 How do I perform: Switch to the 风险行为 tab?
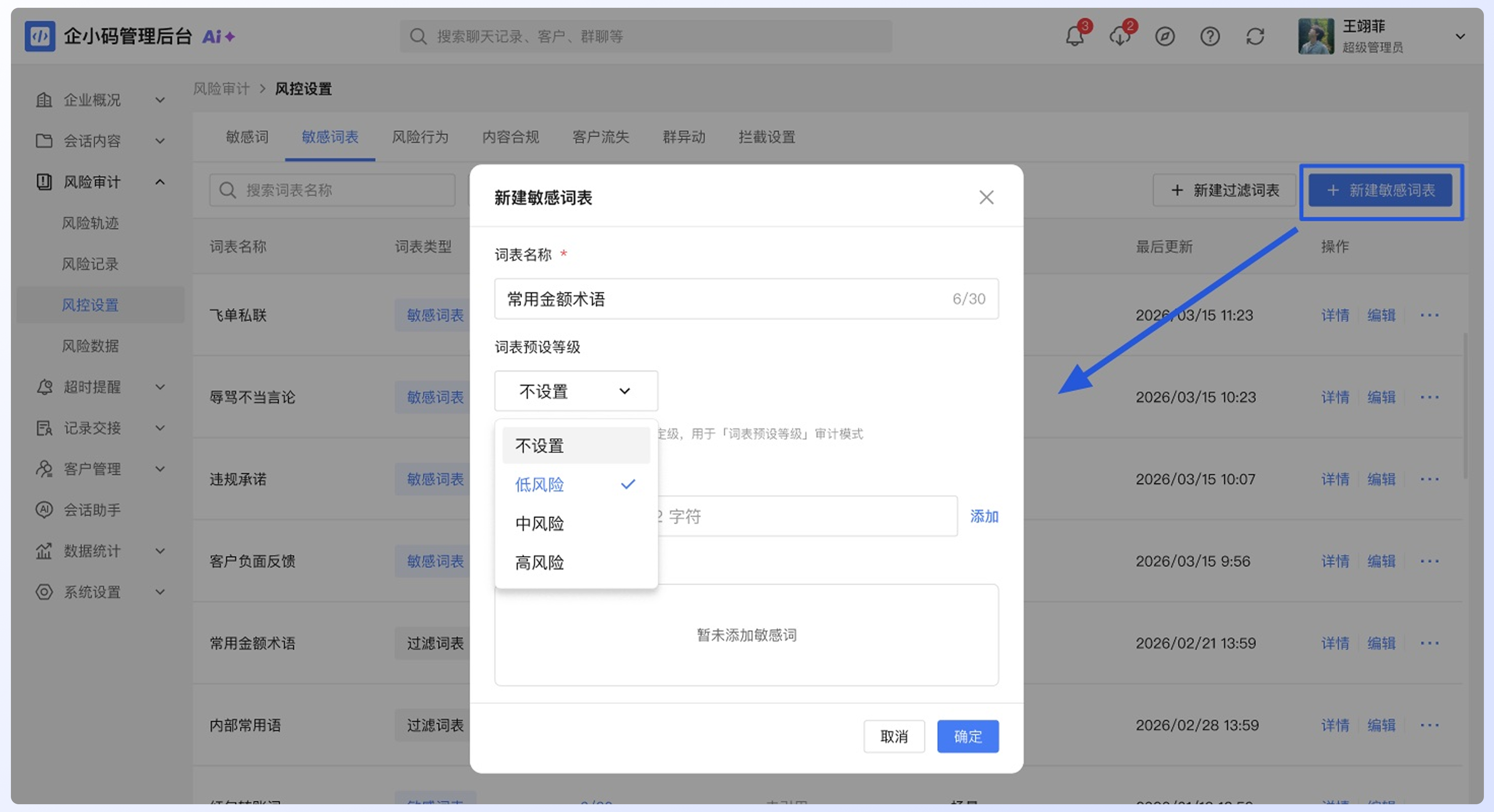pos(420,137)
